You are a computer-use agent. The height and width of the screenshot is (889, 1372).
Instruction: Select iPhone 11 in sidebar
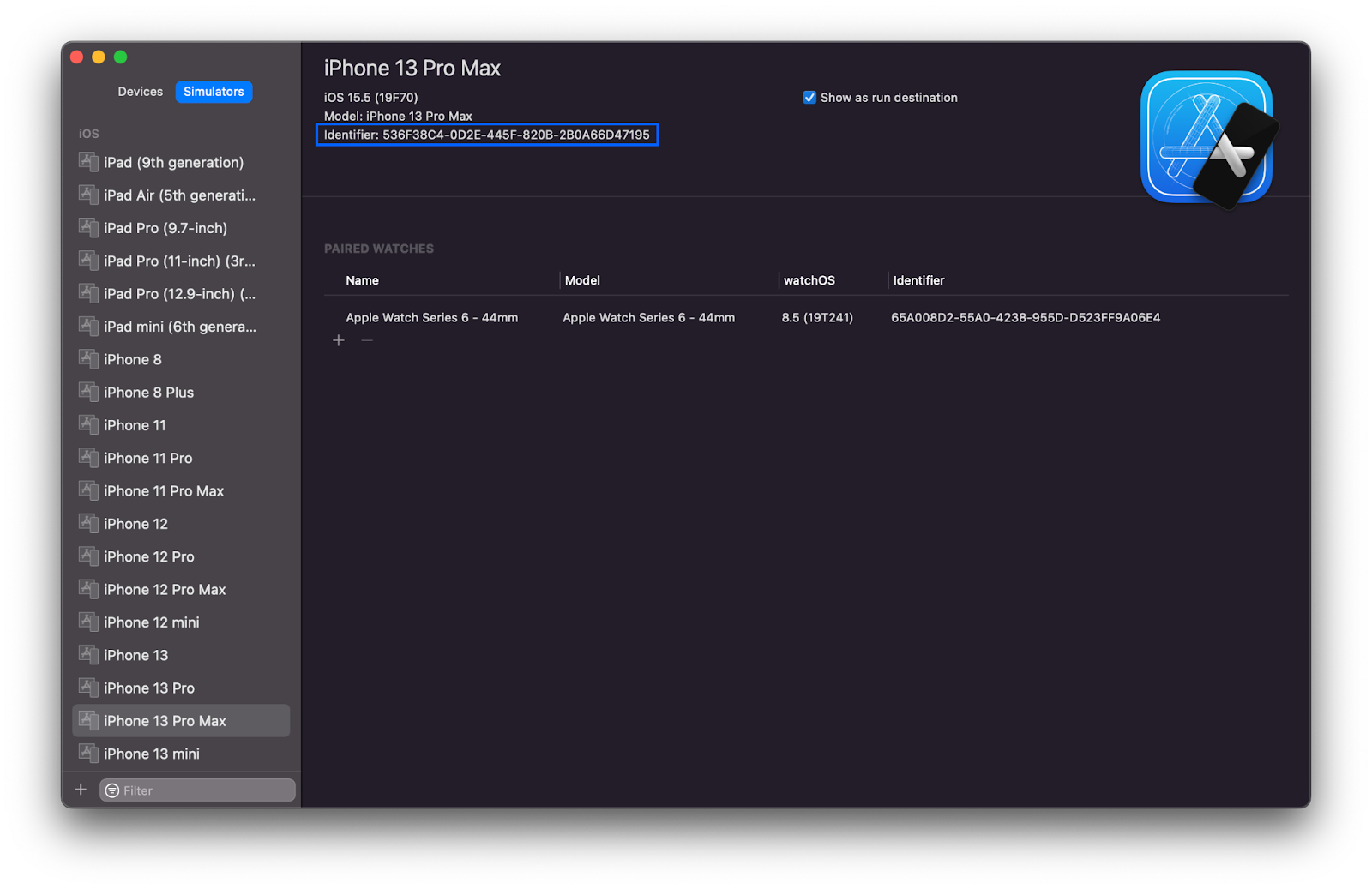click(181, 425)
